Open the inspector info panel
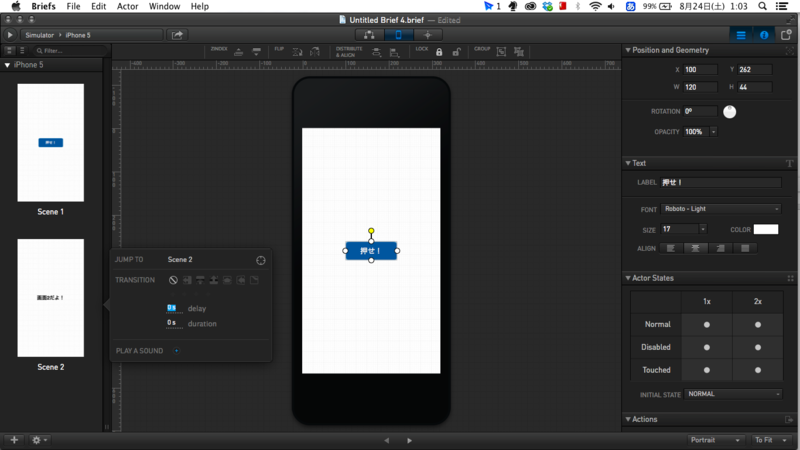Screen dimensions: 800x450 [764, 35]
